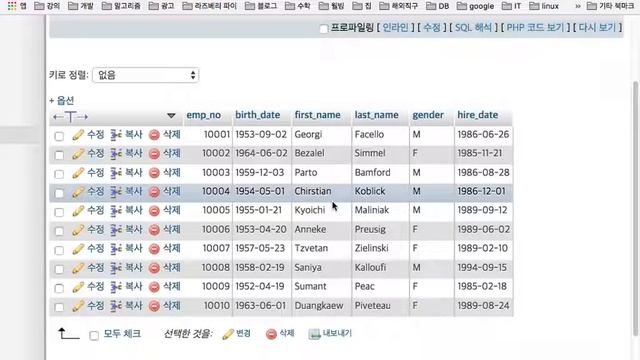Sort by the last_name column header
Viewport: 640px width, 360px height.
(x=376, y=115)
